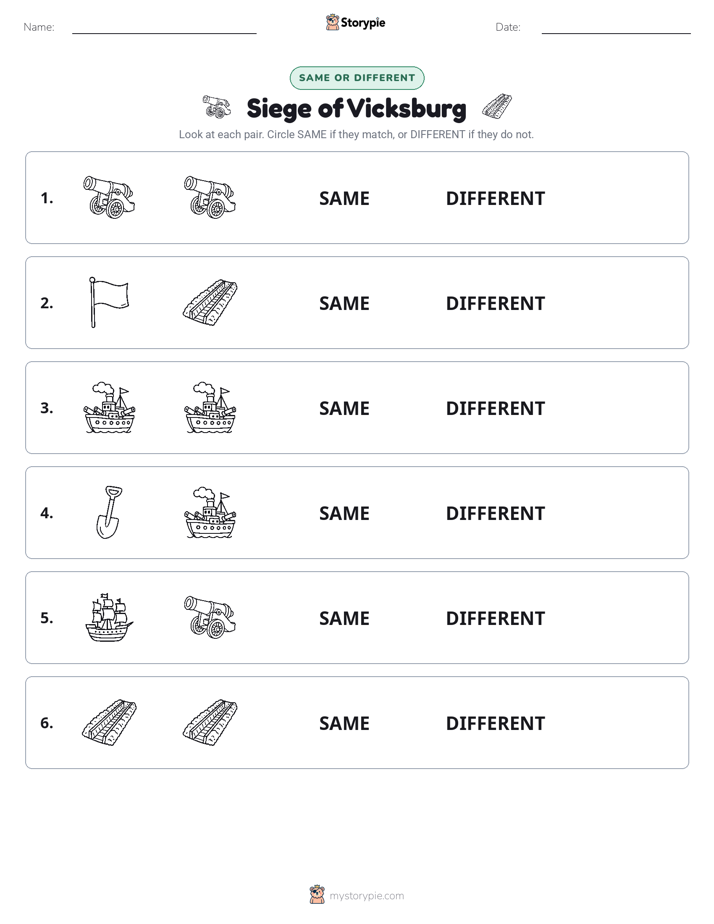Click the flag picture in row 2
This screenshot has width=714, height=924.
click(x=109, y=302)
